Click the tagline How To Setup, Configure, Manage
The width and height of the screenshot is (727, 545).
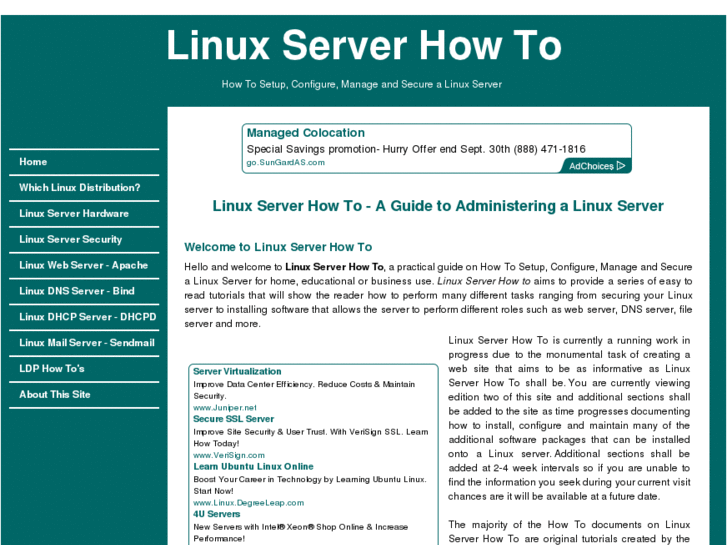(x=362, y=84)
